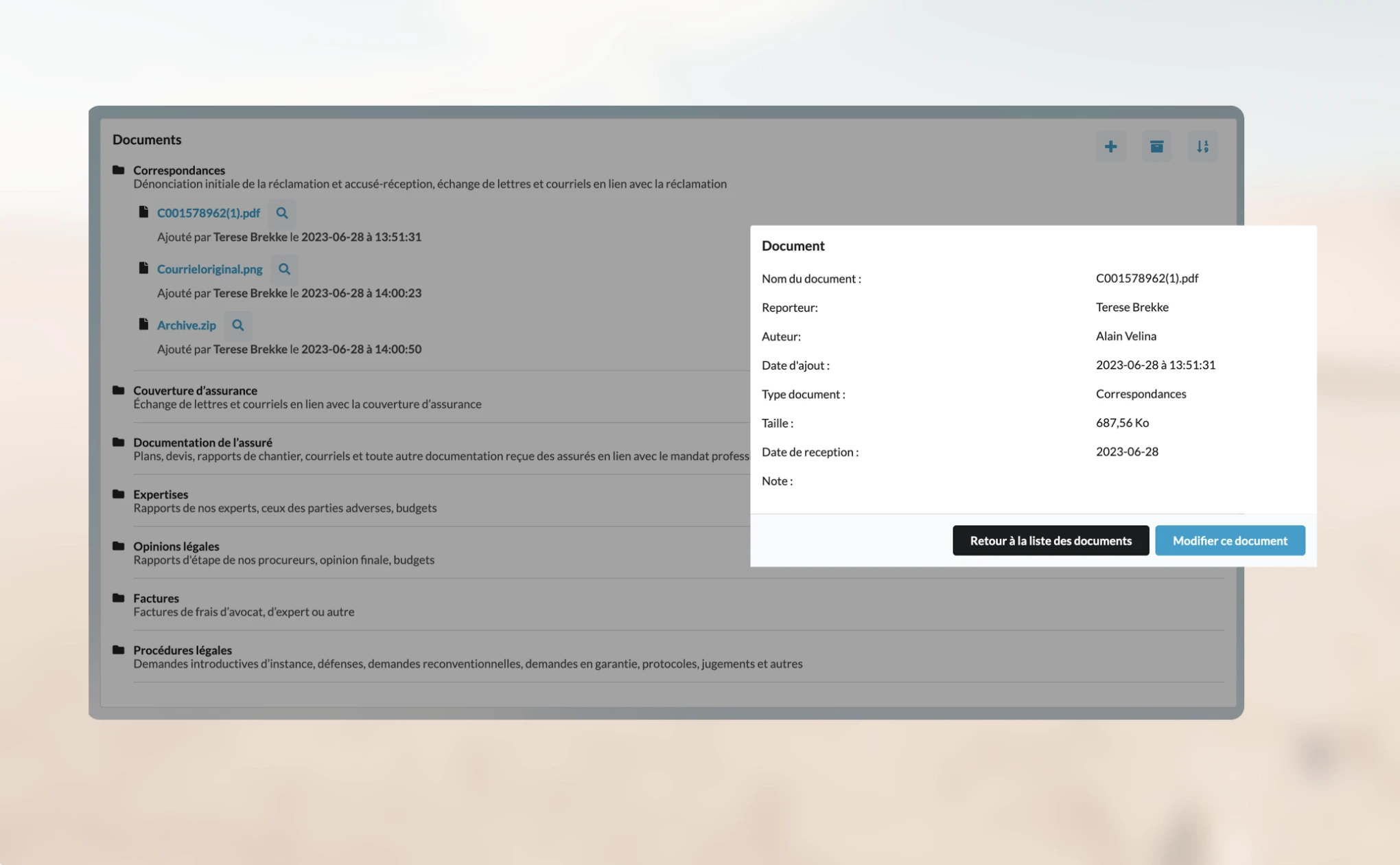1400x865 pixels.
Task: Click Retour à la liste des documents
Action: (x=1050, y=540)
